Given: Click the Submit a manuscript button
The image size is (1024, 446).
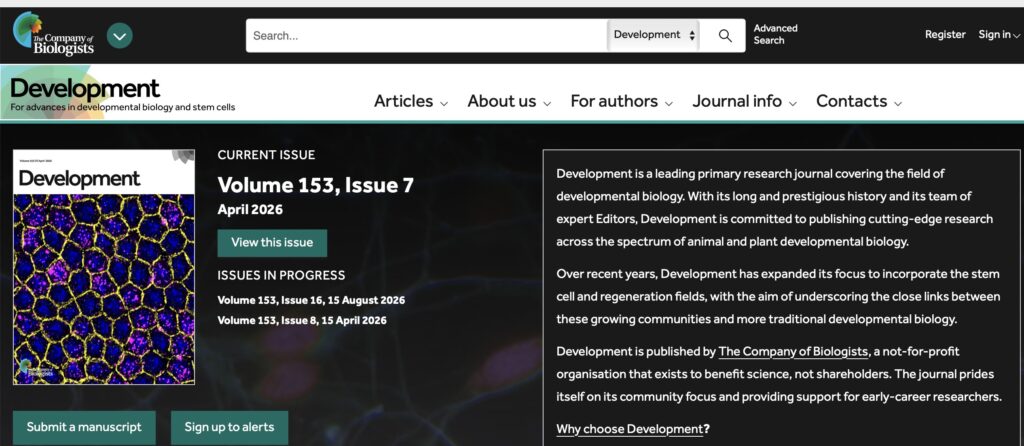Looking at the screenshot, I should pyautogui.click(x=84, y=427).
